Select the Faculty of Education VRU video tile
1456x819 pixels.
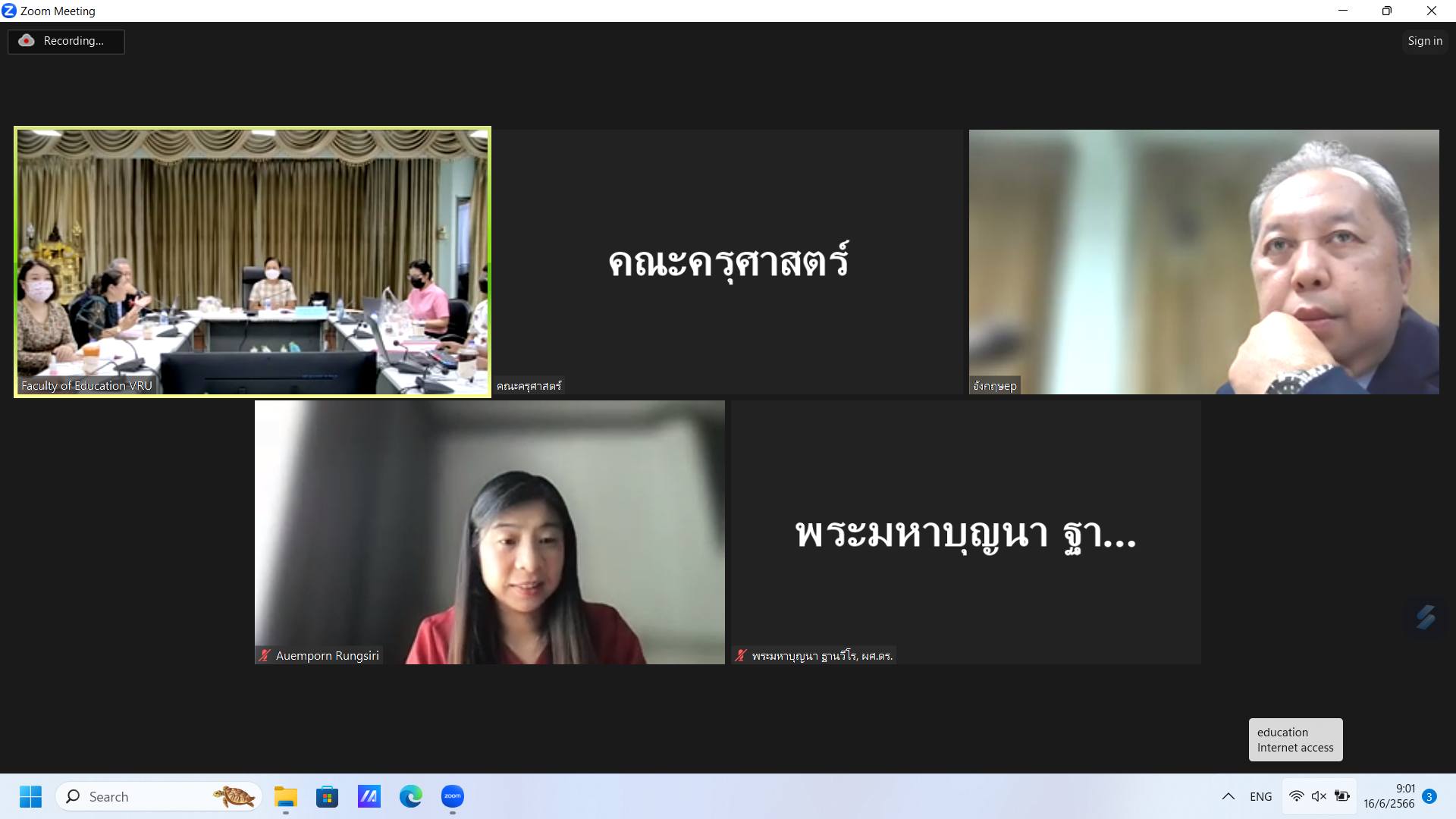[x=253, y=262]
